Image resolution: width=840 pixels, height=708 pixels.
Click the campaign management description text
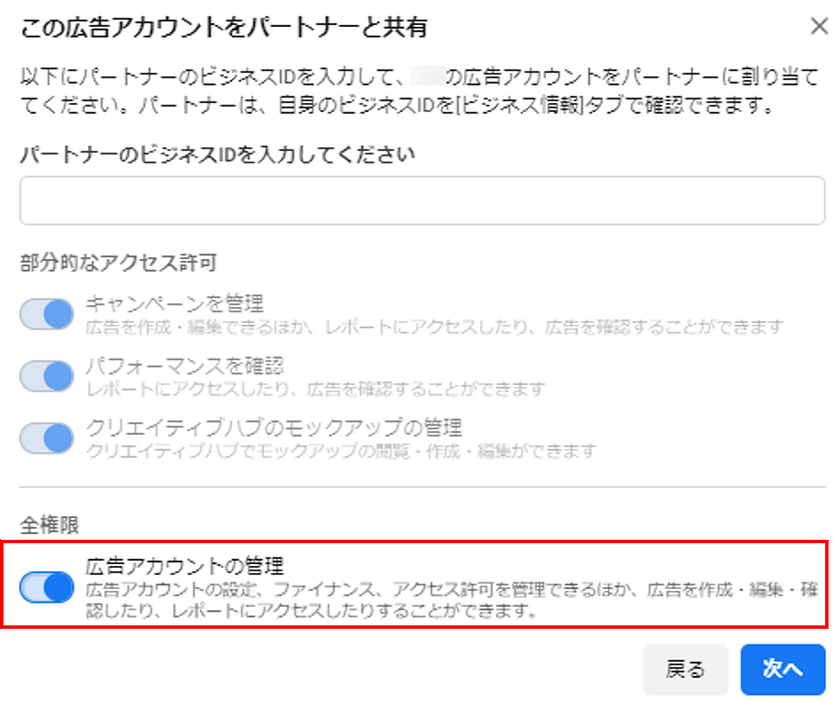[x=434, y=327]
